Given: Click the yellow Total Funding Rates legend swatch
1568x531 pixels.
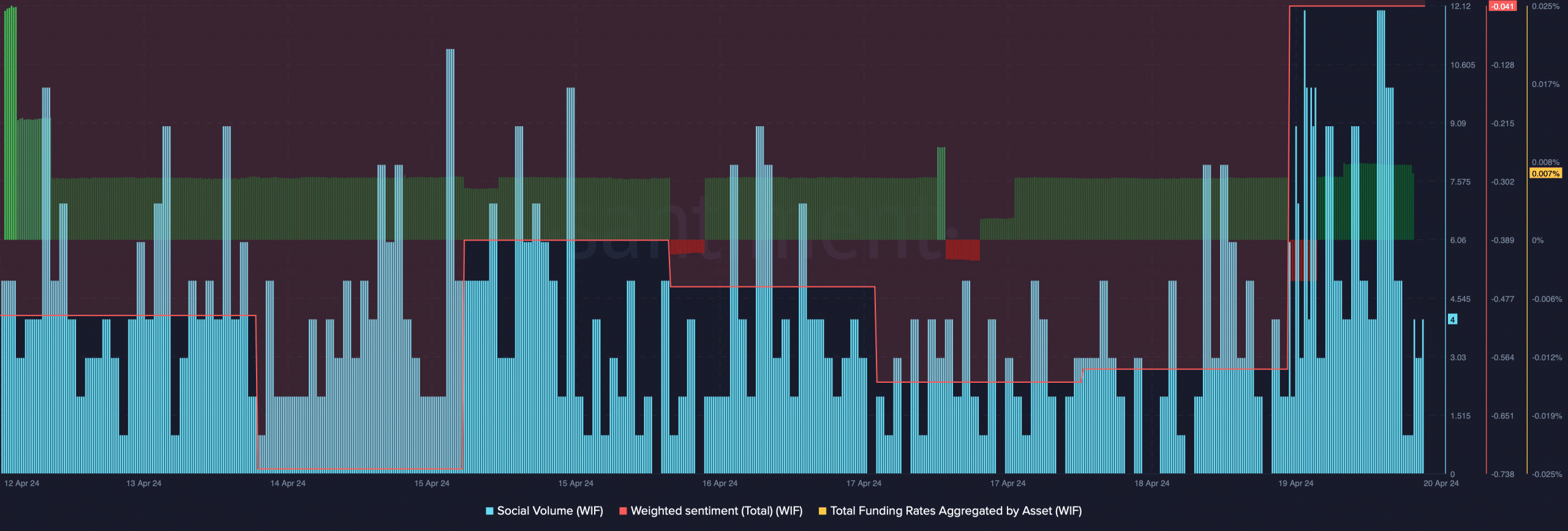Looking at the screenshot, I should pyautogui.click(x=823, y=511).
